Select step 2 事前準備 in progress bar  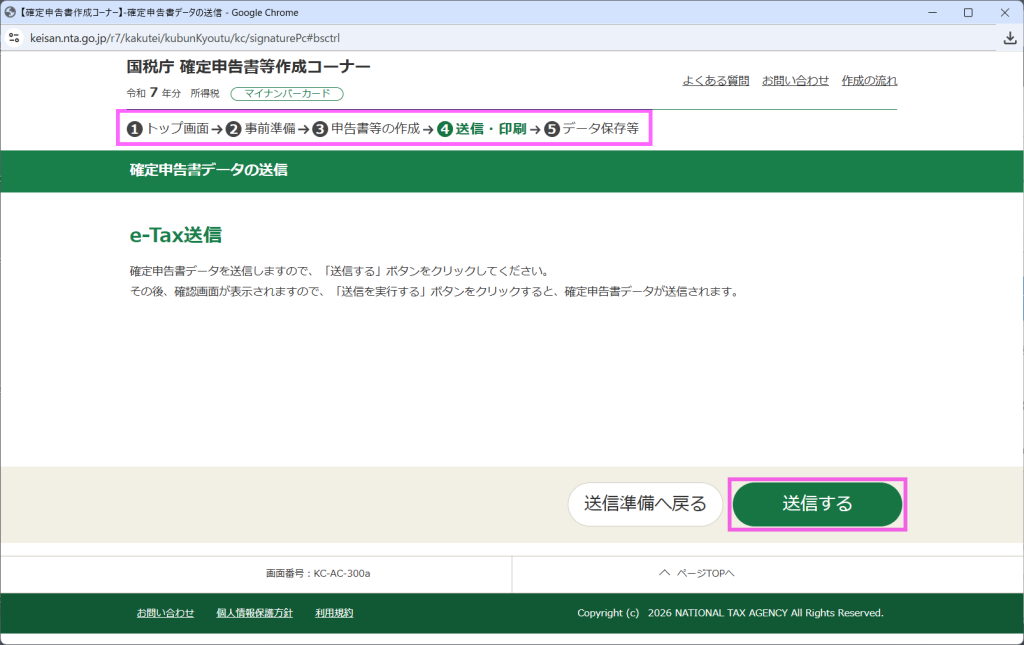(x=260, y=129)
